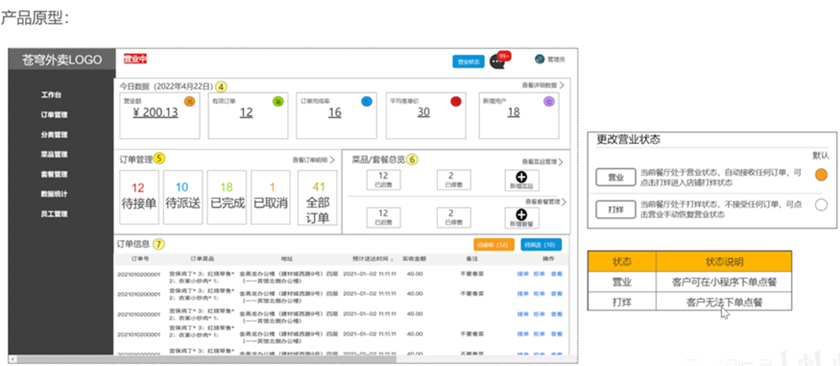This screenshot has height=366, width=840.
Task: Select the 营业 default radio button
Action: click(821, 175)
